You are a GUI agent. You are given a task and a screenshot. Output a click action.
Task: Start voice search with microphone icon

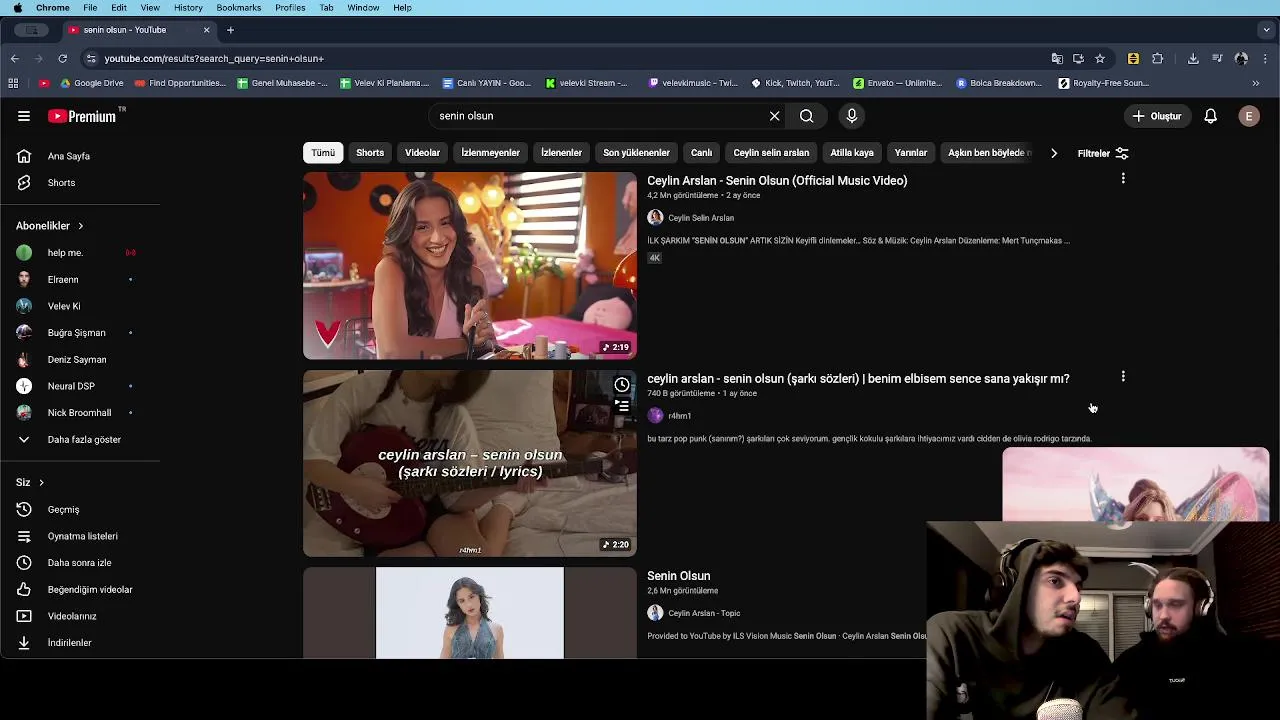point(852,116)
